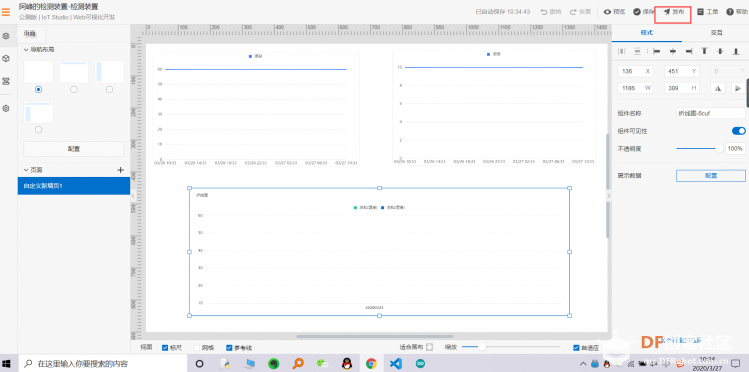Click the Y position input field
The width and height of the screenshot is (749, 372).
pyautogui.click(x=682, y=71)
